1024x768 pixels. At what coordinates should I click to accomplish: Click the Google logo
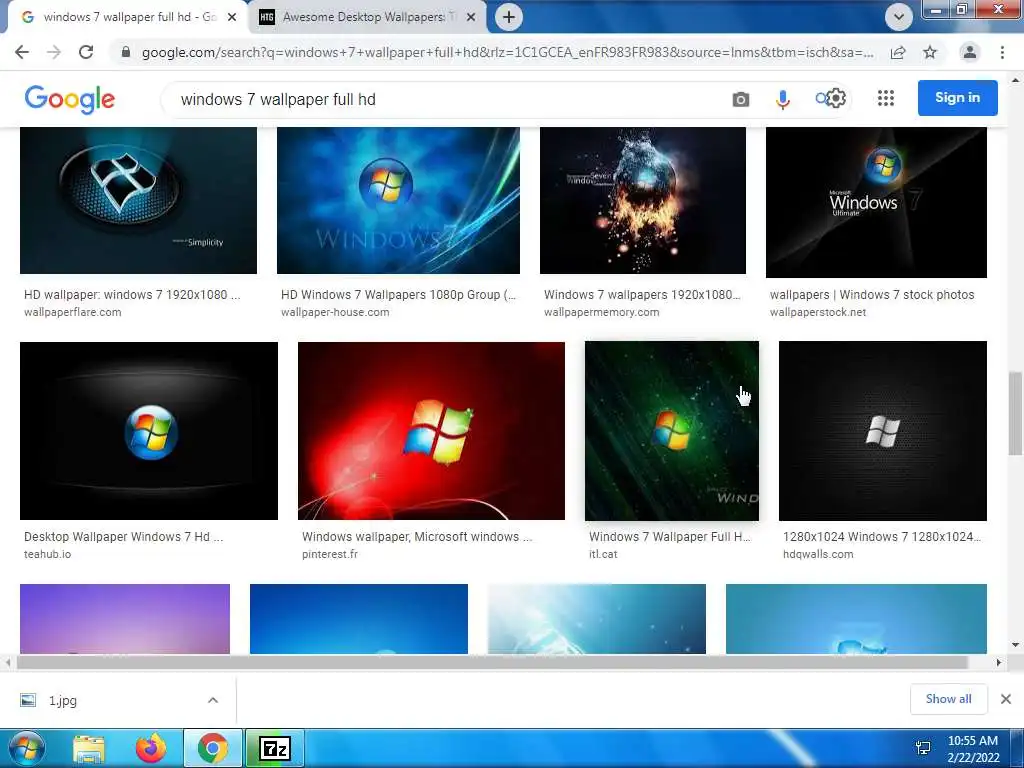pyautogui.click(x=70, y=99)
